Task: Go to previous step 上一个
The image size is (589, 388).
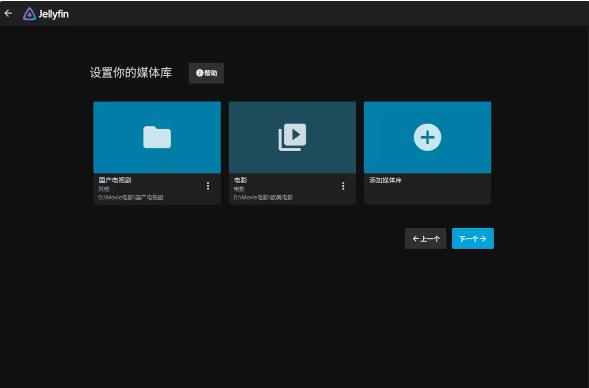Action: pyautogui.click(x=426, y=239)
